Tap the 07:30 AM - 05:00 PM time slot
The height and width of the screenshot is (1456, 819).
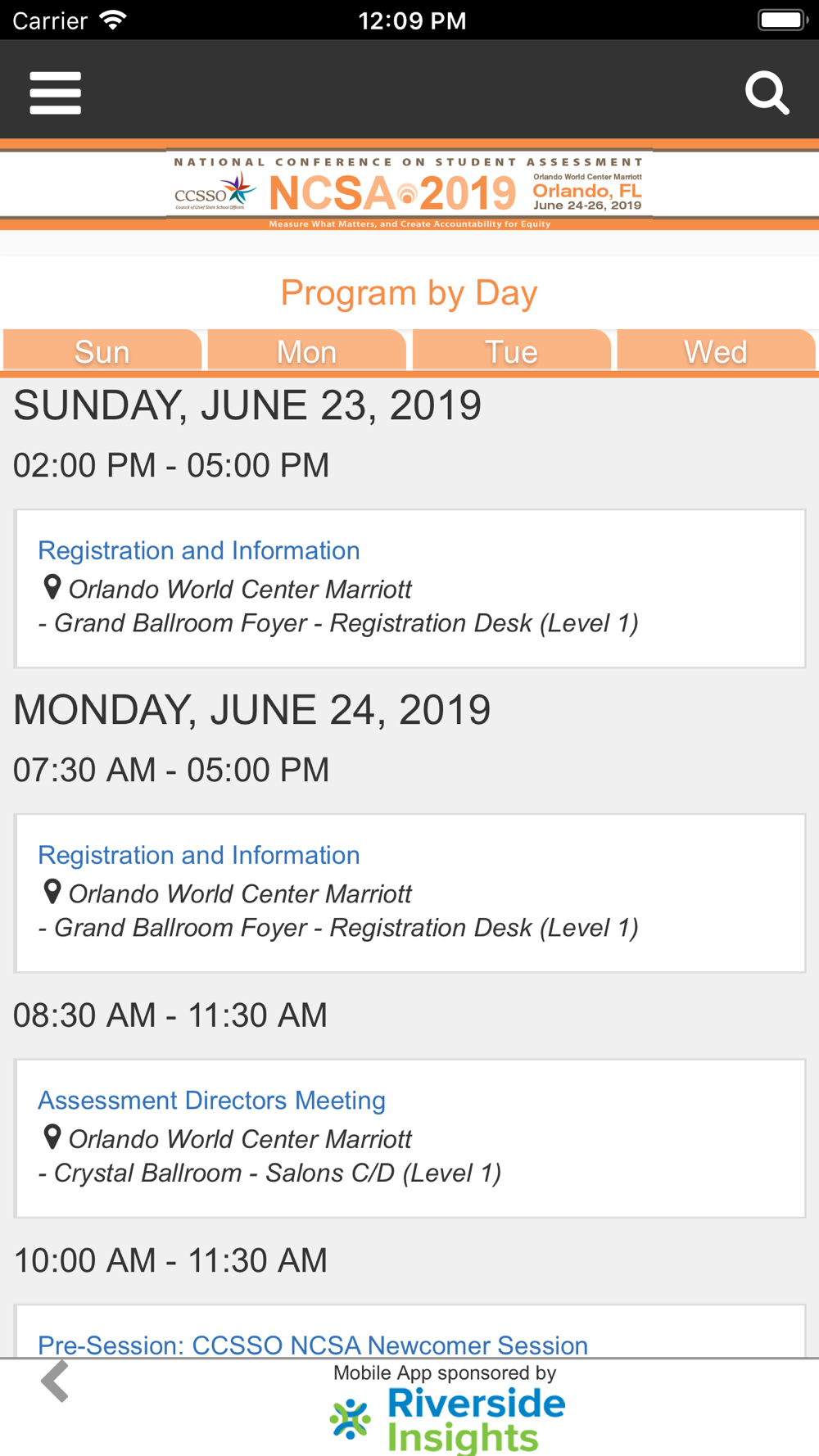click(x=171, y=770)
